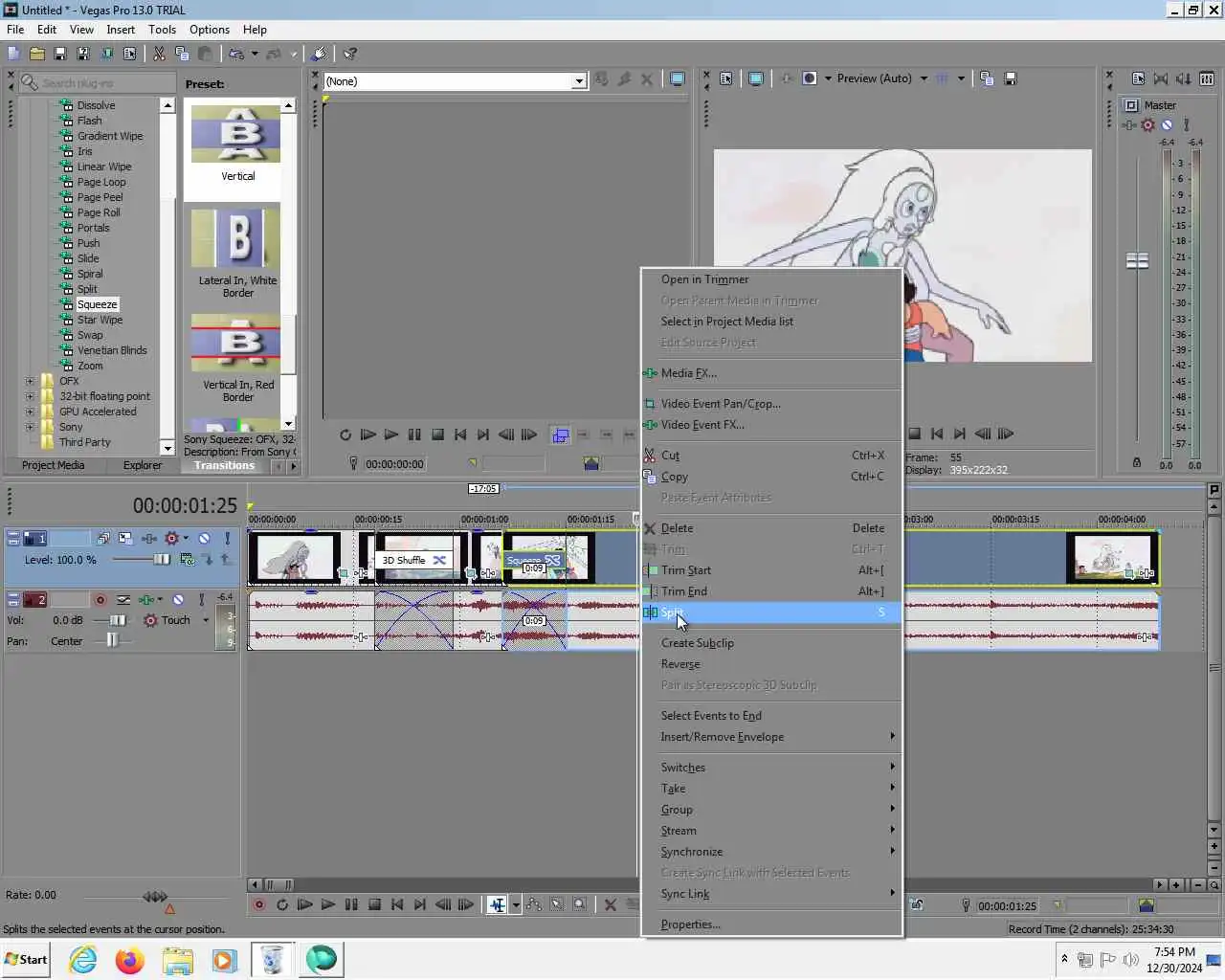Adjust audio track Vol slider
This screenshot has height=980, width=1225.
tap(116, 620)
